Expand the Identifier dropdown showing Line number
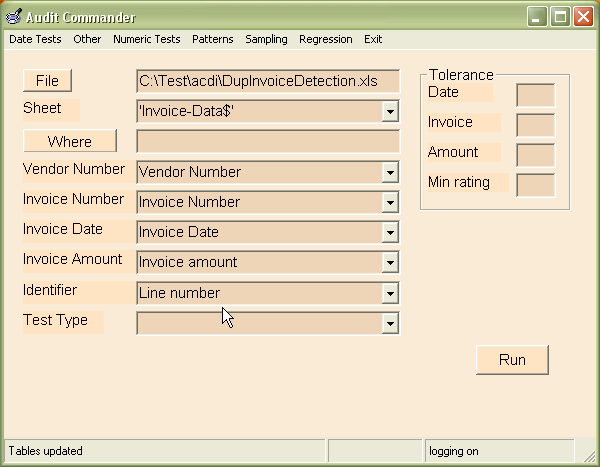The width and height of the screenshot is (600, 467). coord(390,293)
